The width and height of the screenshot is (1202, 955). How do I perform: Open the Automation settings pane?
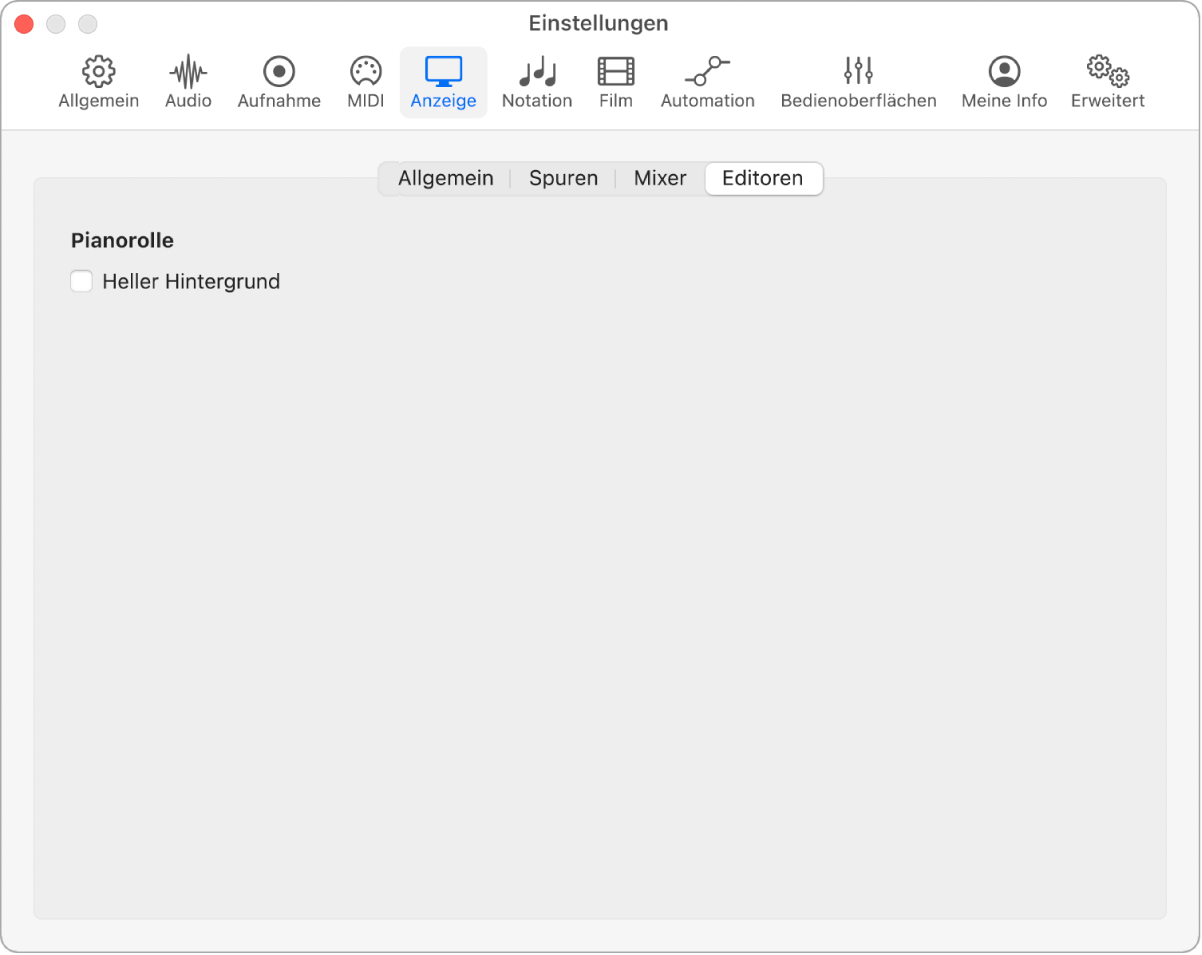tap(707, 83)
